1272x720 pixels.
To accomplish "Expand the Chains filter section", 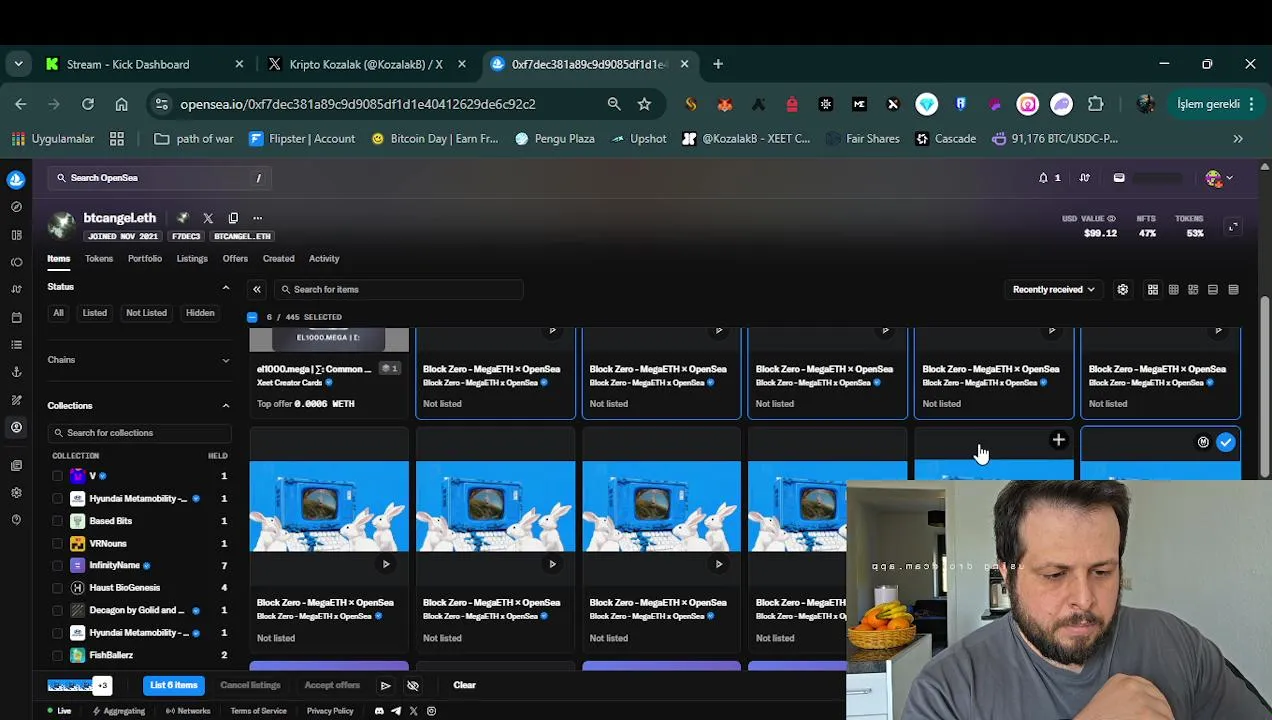I will point(225,360).
